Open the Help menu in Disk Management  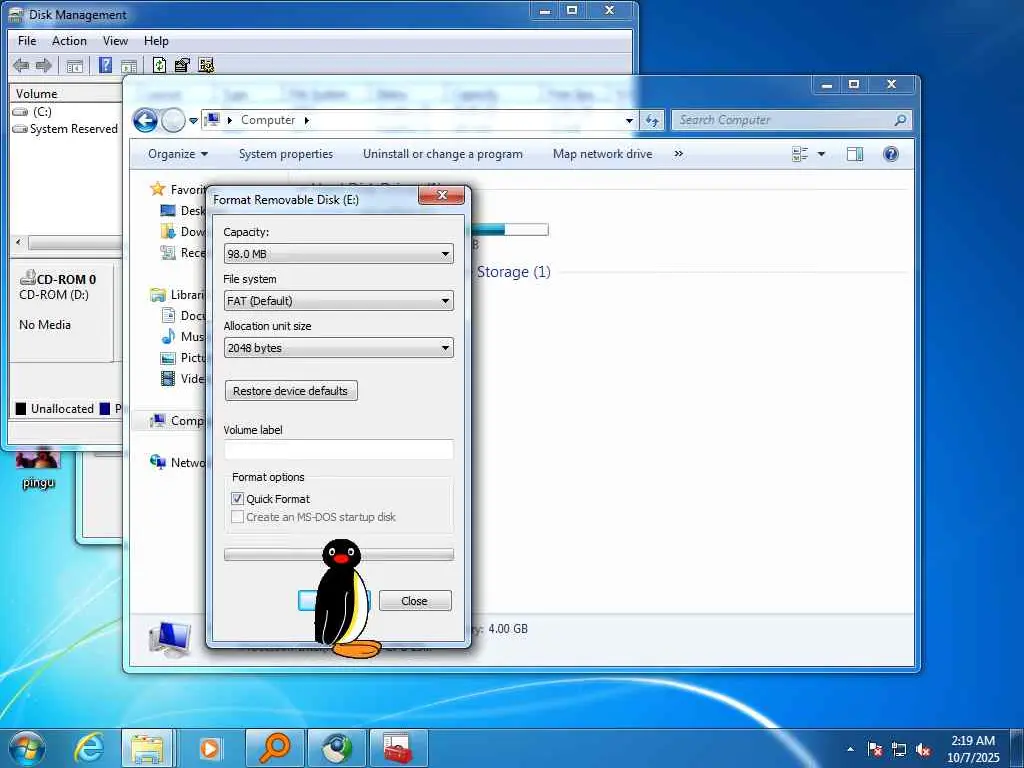coord(156,41)
